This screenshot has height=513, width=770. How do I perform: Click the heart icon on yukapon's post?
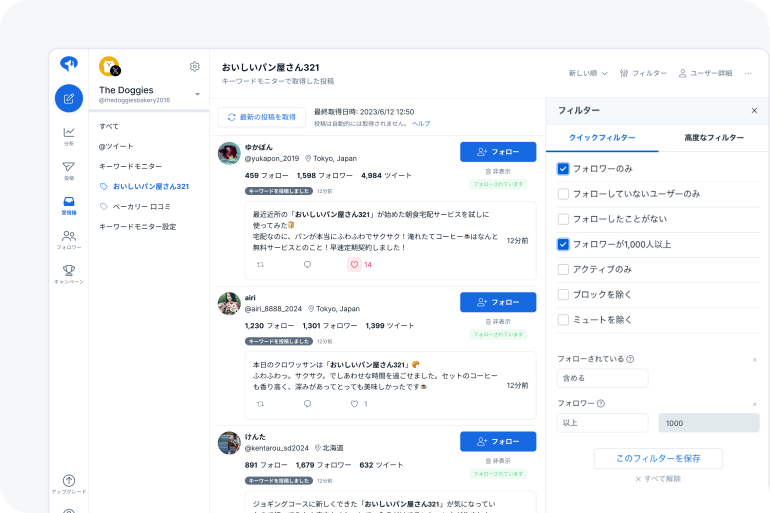tap(354, 265)
